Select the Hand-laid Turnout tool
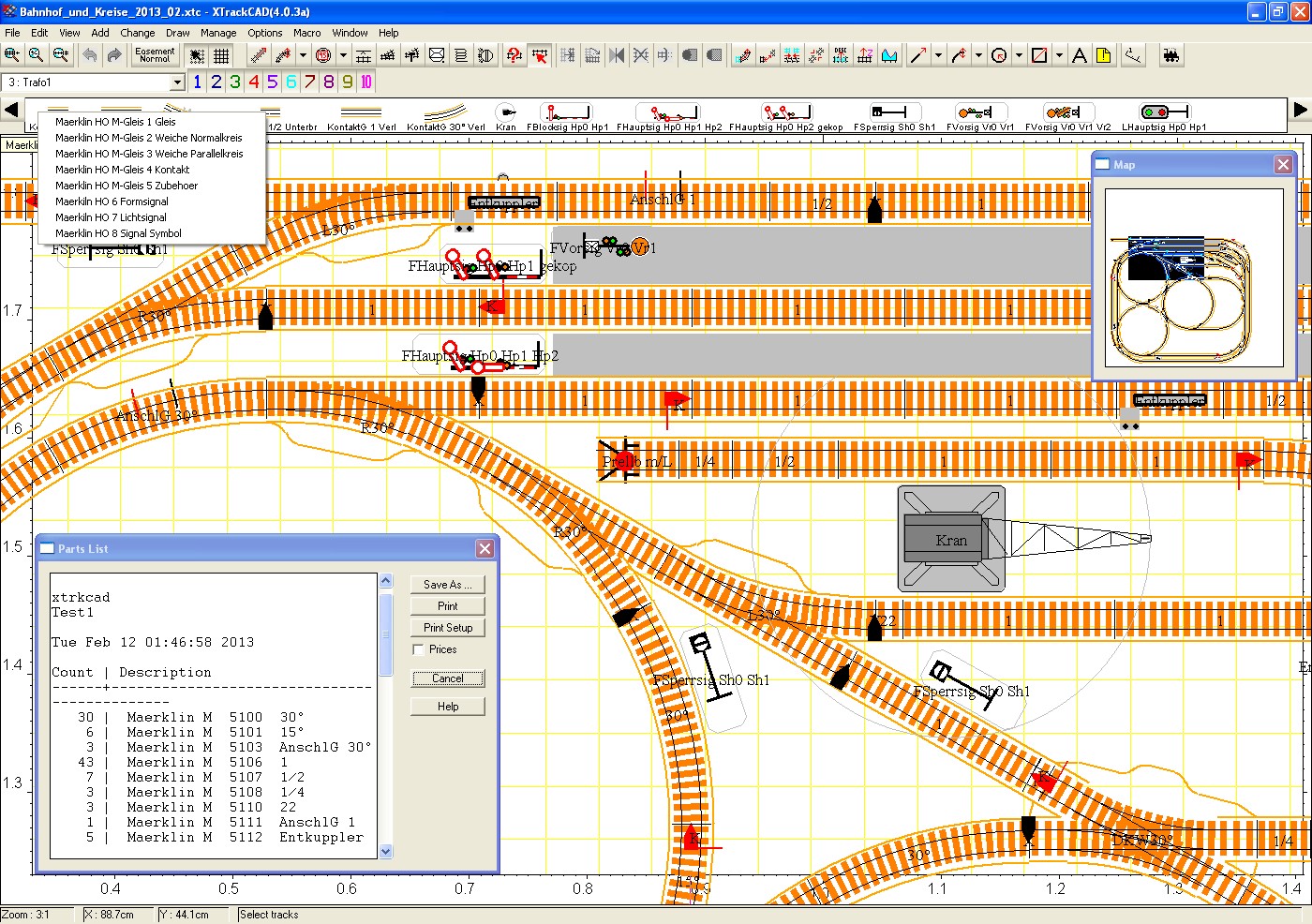 [411, 55]
